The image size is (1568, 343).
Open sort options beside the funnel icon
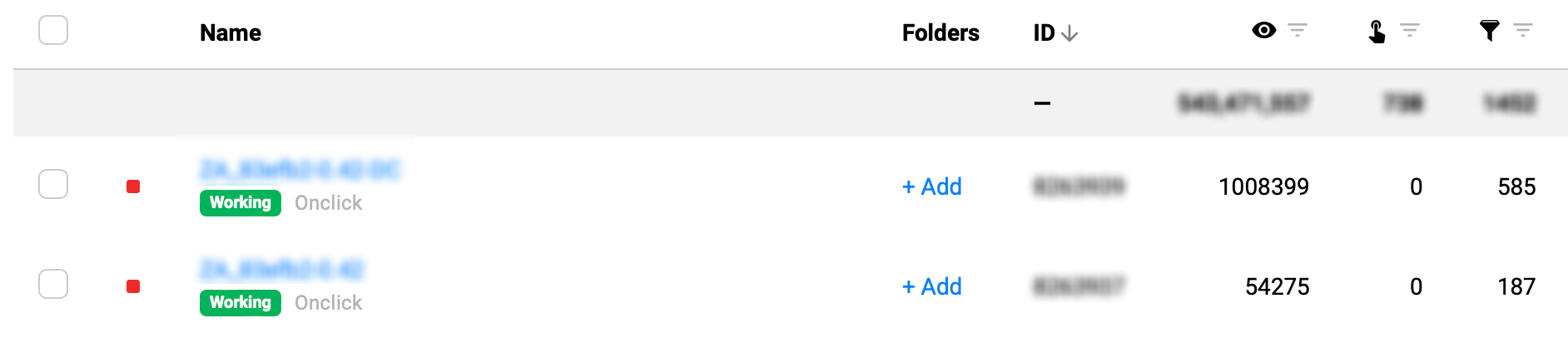click(x=1523, y=31)
